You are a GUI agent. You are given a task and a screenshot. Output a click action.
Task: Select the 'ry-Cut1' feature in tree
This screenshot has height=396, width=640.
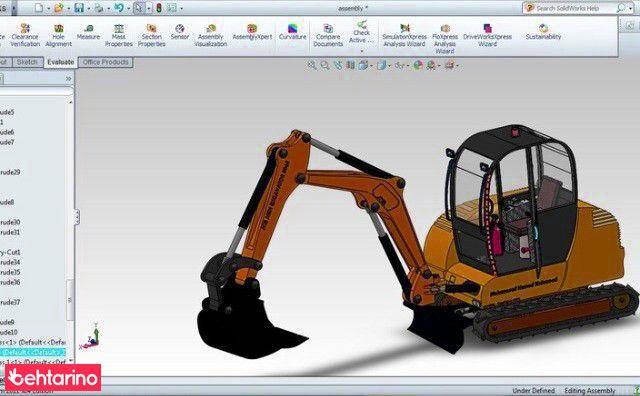10,252
